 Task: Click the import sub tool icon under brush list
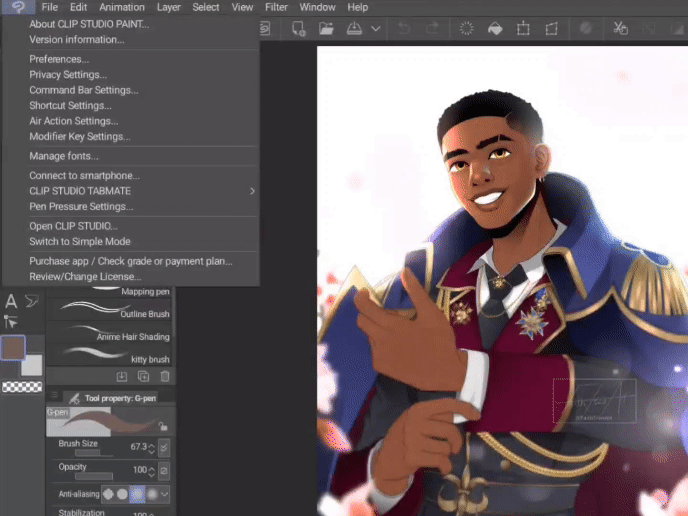(122, 376)
